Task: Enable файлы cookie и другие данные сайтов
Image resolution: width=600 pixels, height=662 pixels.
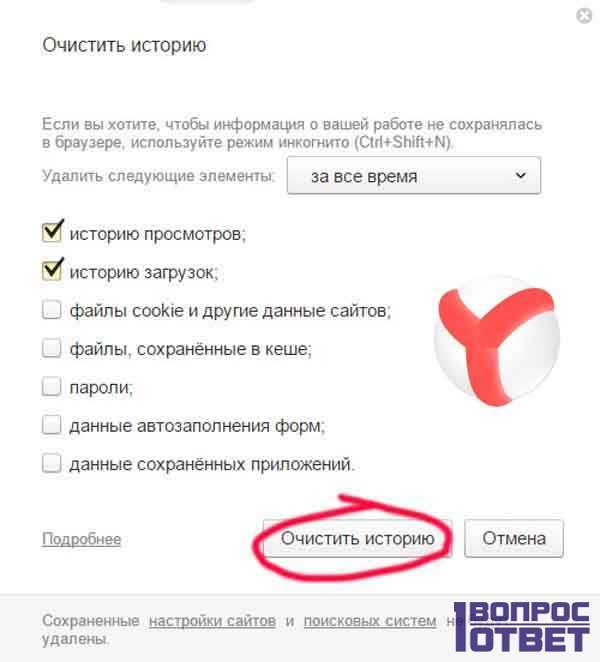Action: [52, 309]
